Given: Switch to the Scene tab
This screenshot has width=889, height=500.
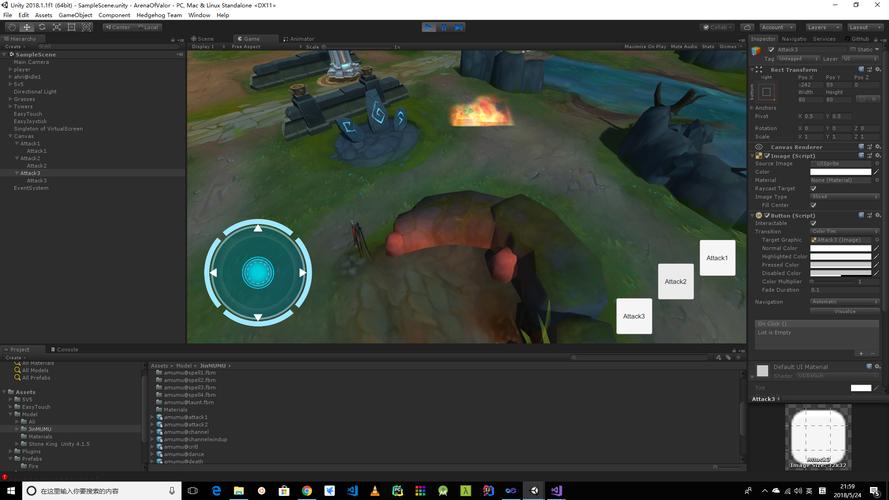Looking at the screenshot, I should click(202, 39).
